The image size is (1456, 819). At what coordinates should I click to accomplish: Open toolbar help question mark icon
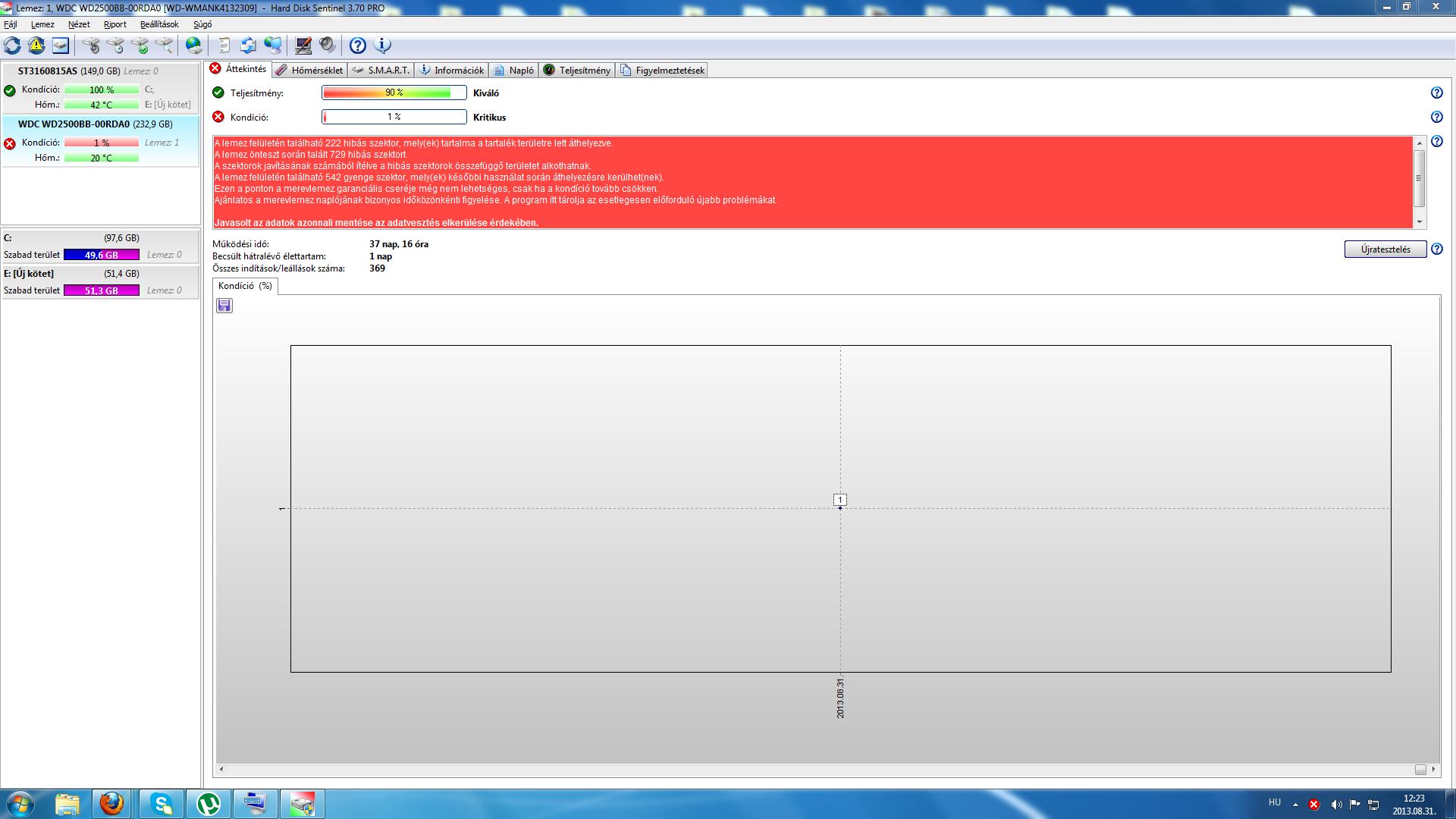tap(358, 45)
